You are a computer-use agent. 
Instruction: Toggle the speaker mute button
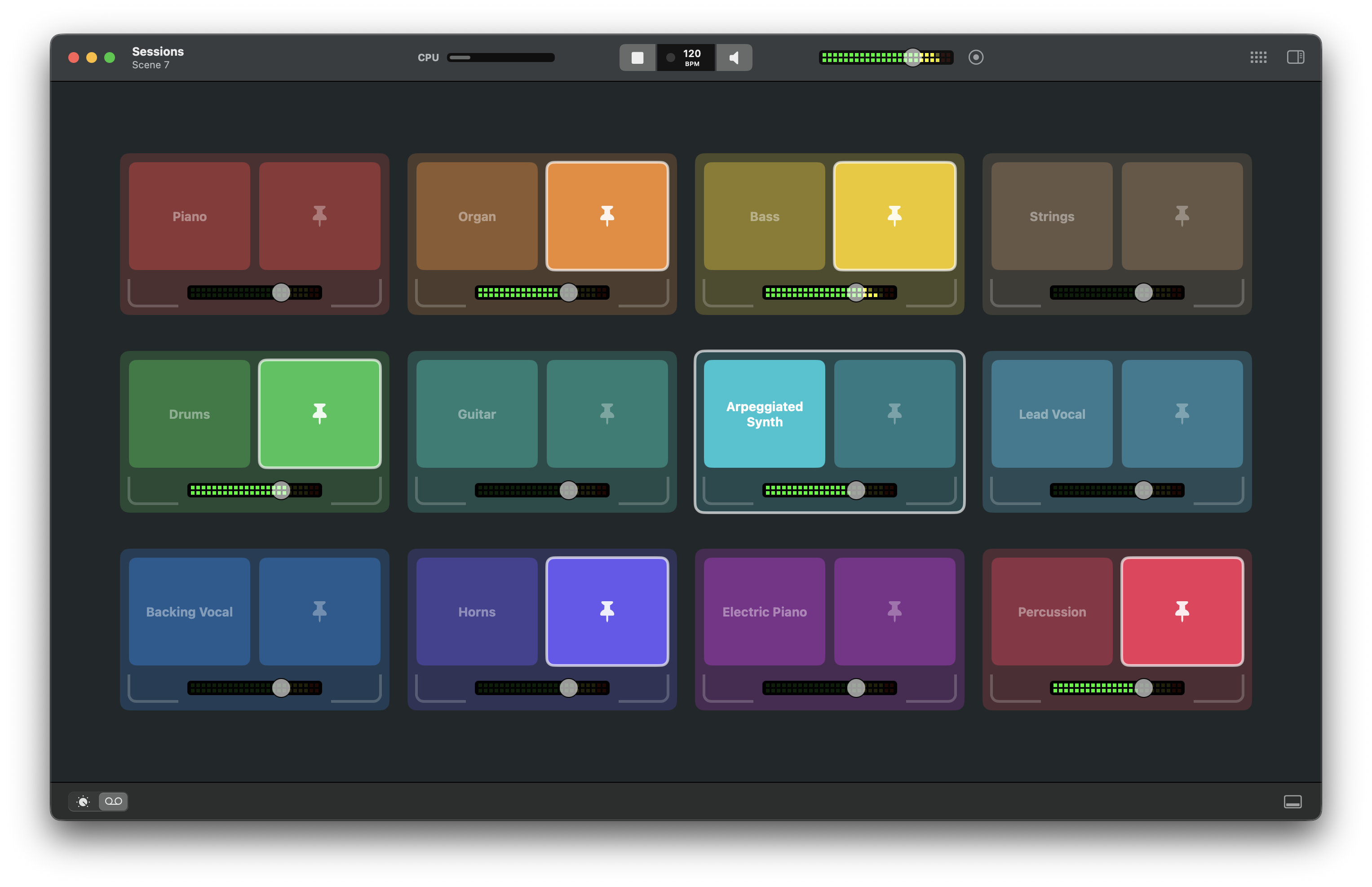734,58
